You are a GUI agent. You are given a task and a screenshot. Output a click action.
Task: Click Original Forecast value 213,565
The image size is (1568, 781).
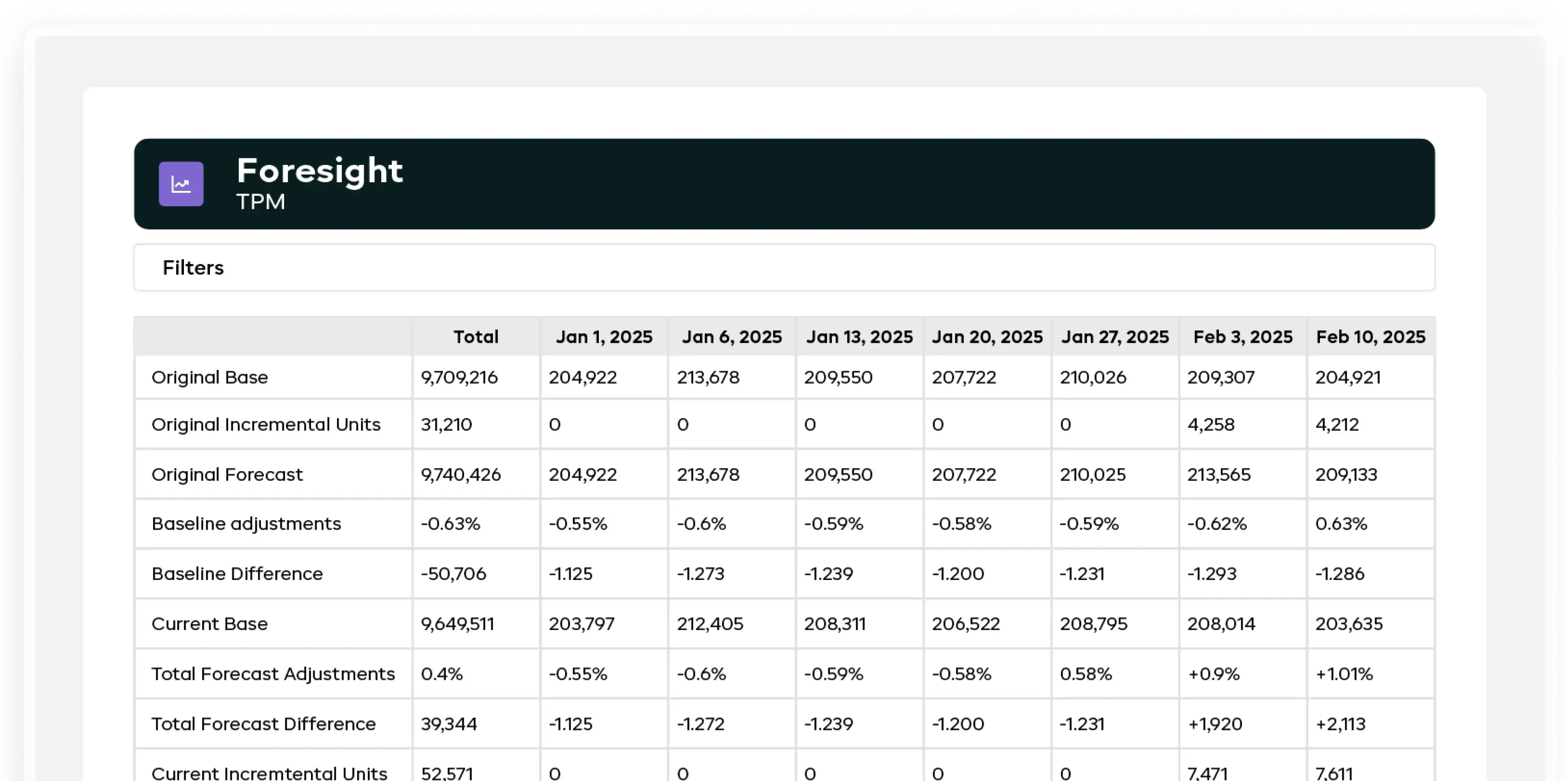pyautogui.click(x=1219, y=474)
